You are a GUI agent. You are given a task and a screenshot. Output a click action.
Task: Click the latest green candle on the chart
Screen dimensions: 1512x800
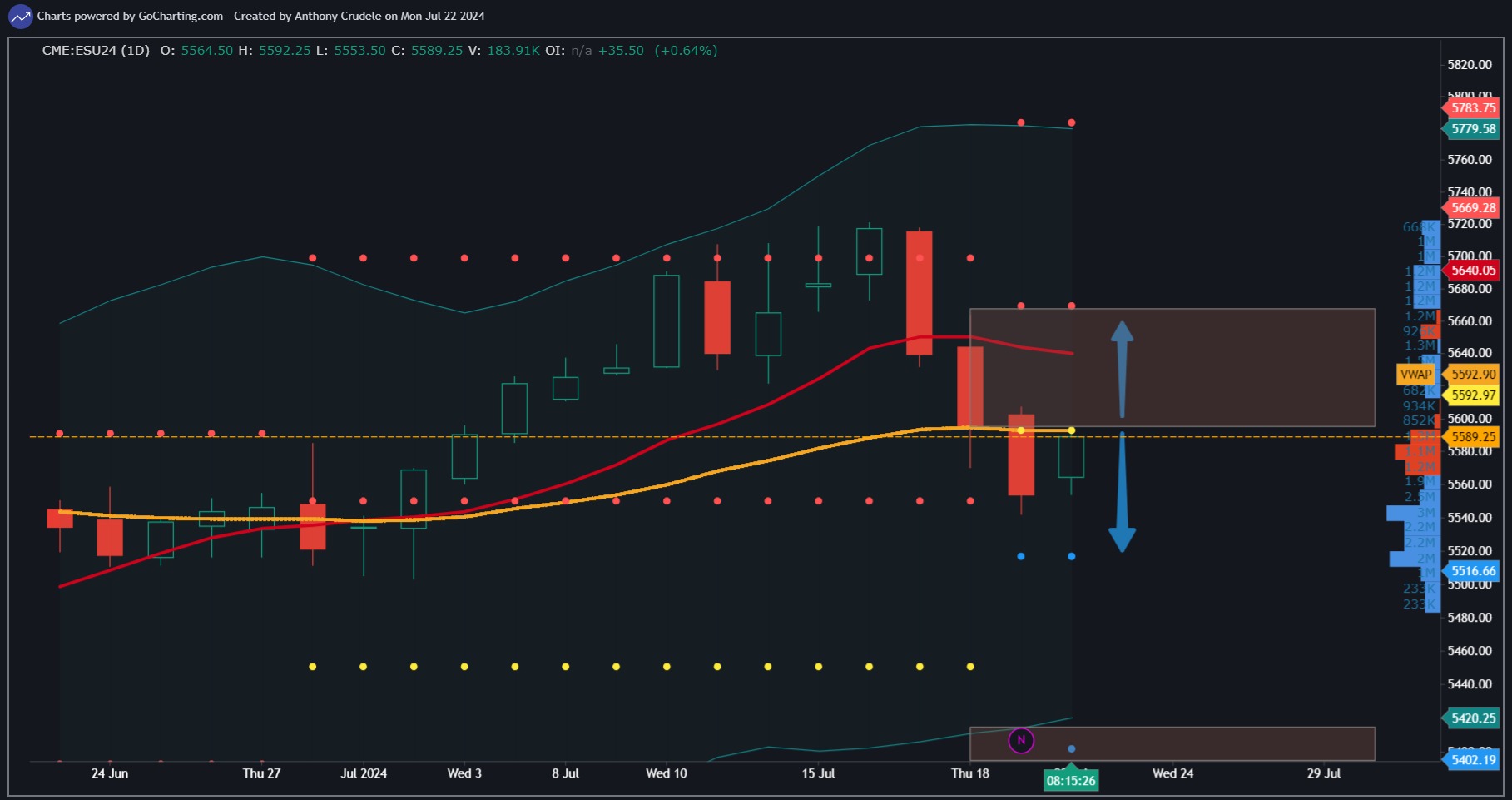(x=1071, y=457)
